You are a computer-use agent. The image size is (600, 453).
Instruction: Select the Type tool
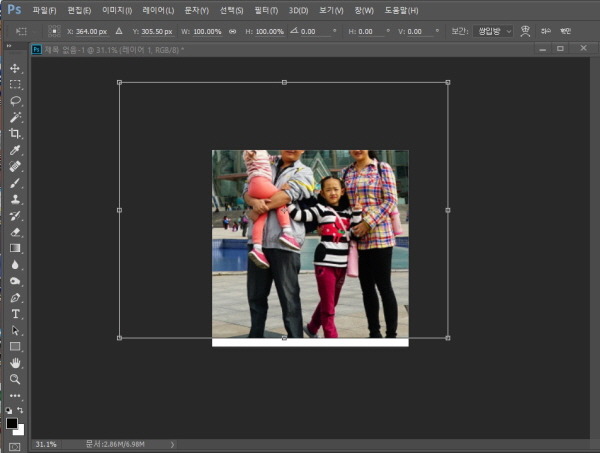click(15, 314)
